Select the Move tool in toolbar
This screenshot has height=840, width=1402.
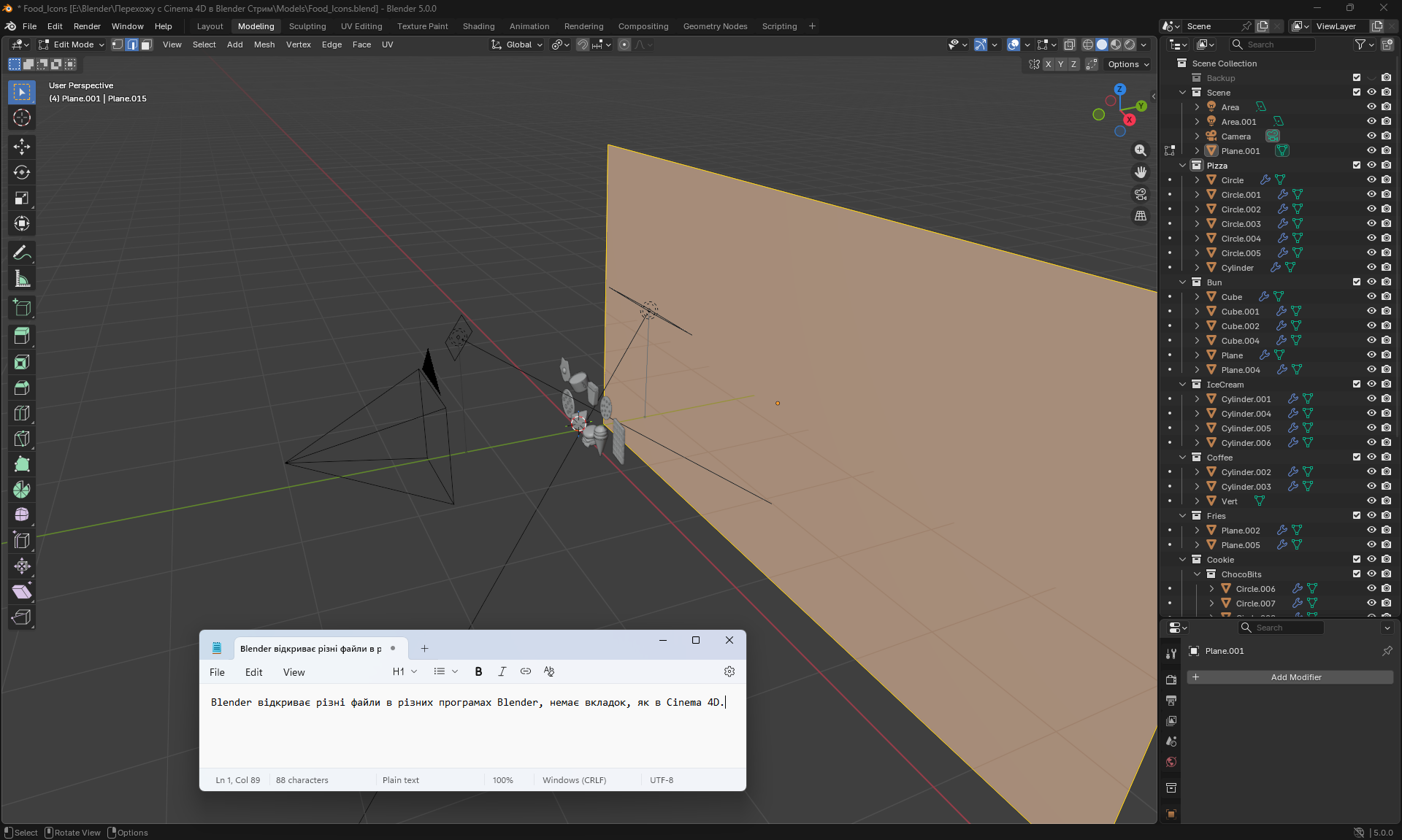(22, 147)
